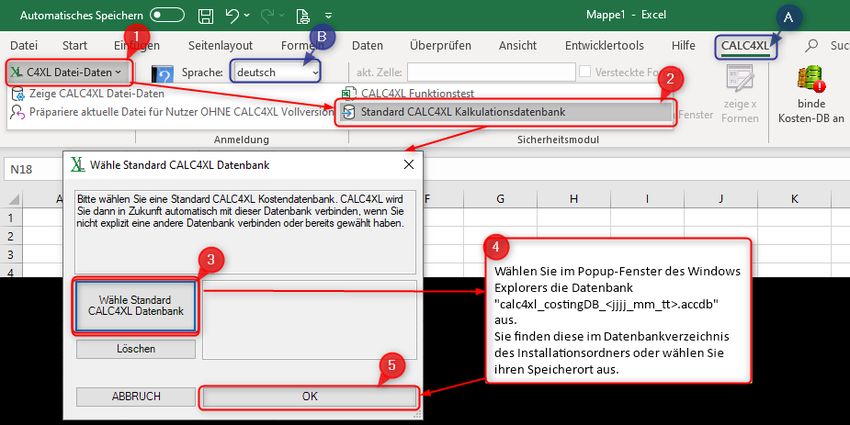
Task: Switch to the Entwicklertools tab
Action: point(604,46)
